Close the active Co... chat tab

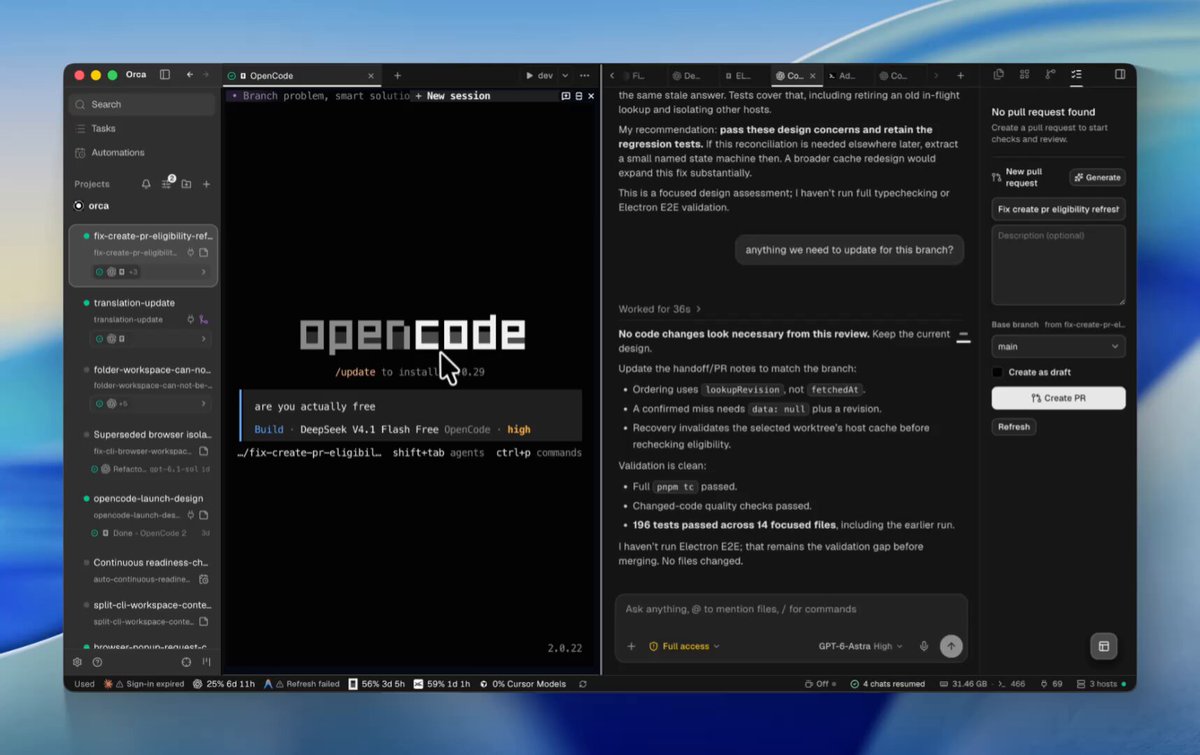813,76
